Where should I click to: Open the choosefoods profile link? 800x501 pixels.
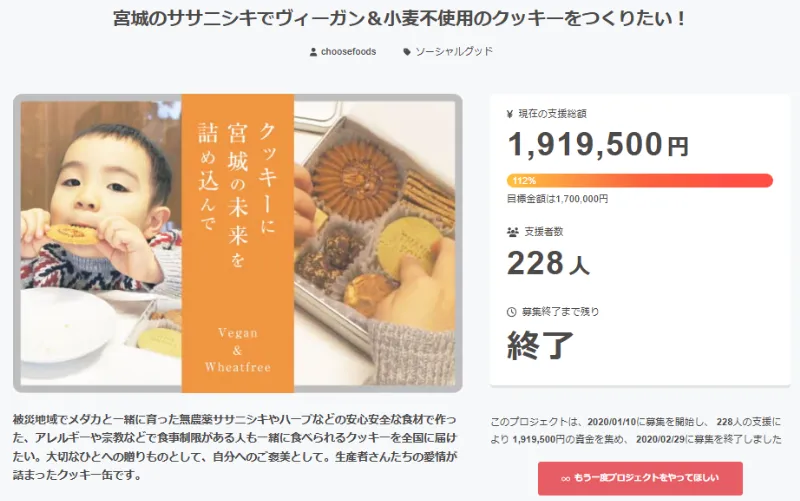(349, 52)
